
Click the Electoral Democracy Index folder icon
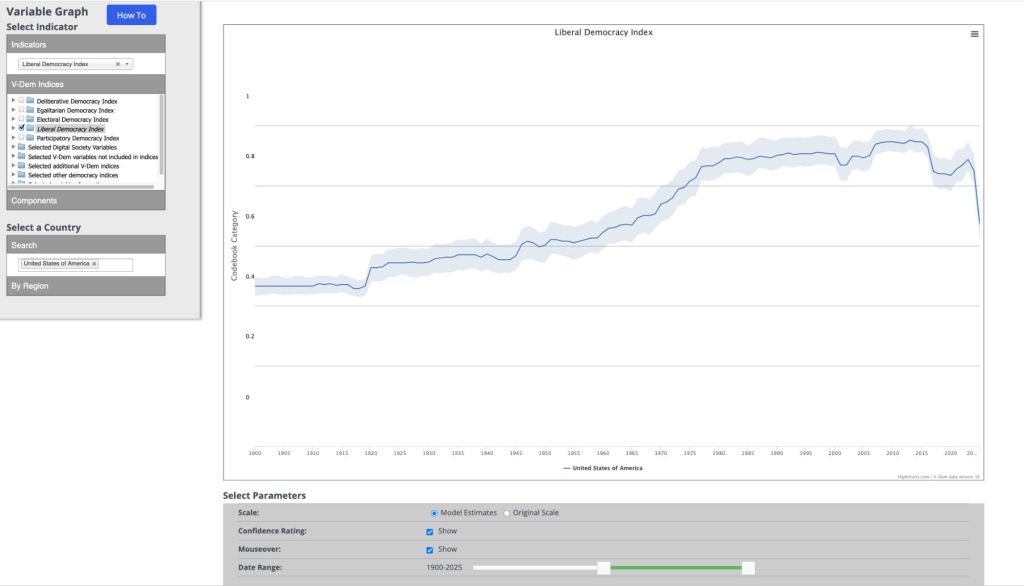[30, 119]
